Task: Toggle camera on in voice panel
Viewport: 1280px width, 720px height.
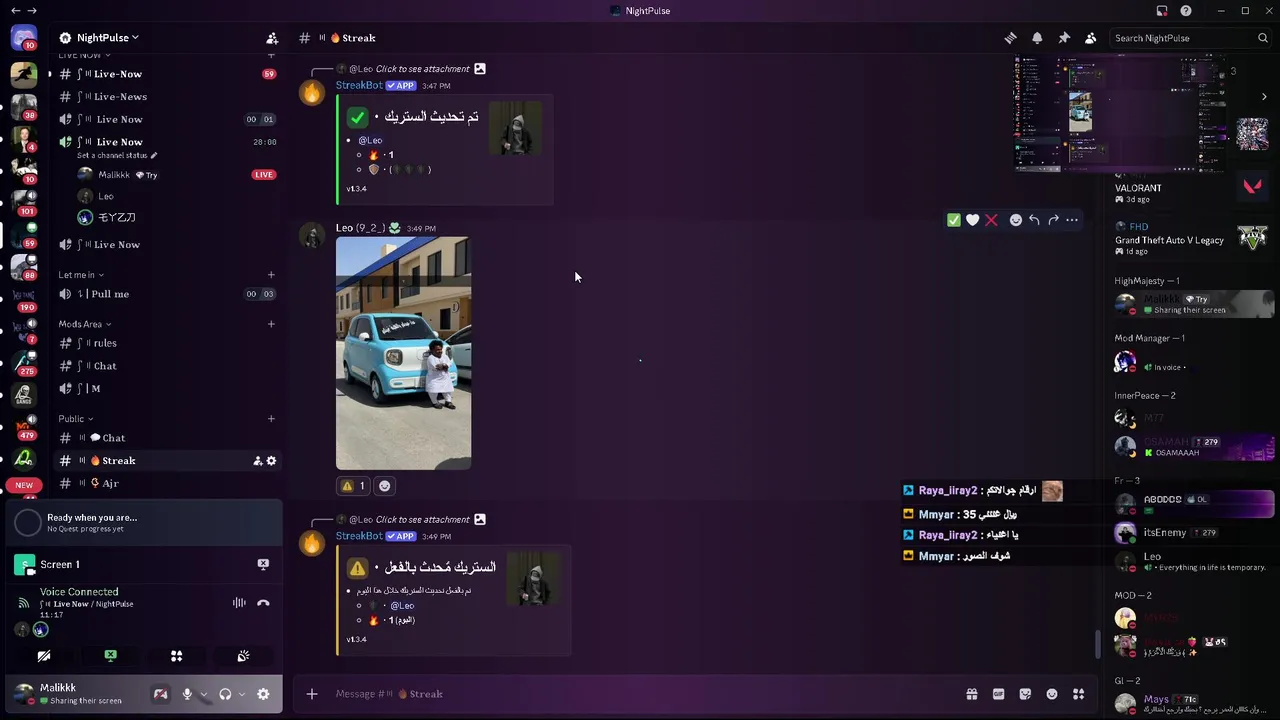Action: pos(44,656)
